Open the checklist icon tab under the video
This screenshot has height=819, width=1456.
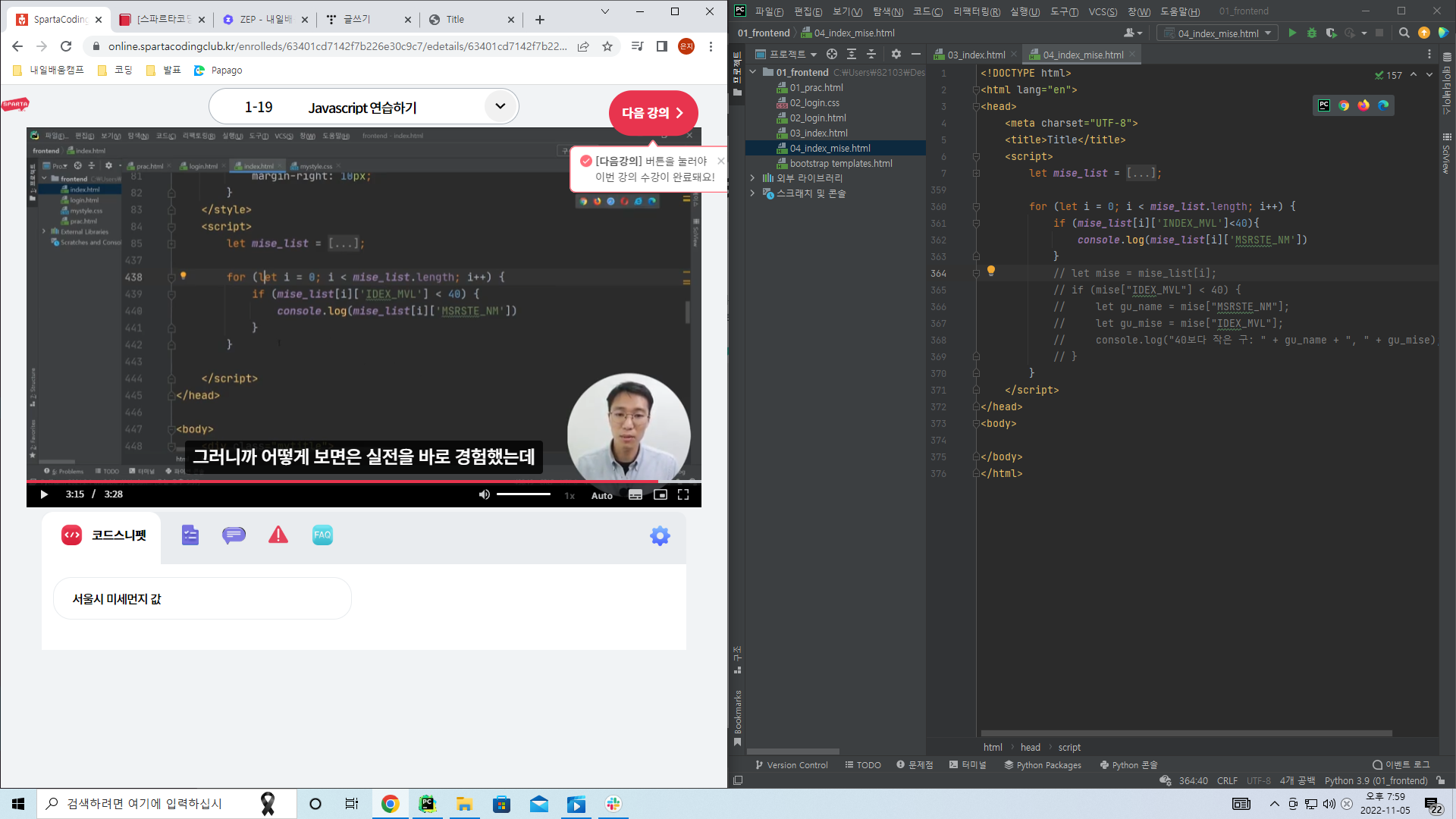(x=190, y=535)
